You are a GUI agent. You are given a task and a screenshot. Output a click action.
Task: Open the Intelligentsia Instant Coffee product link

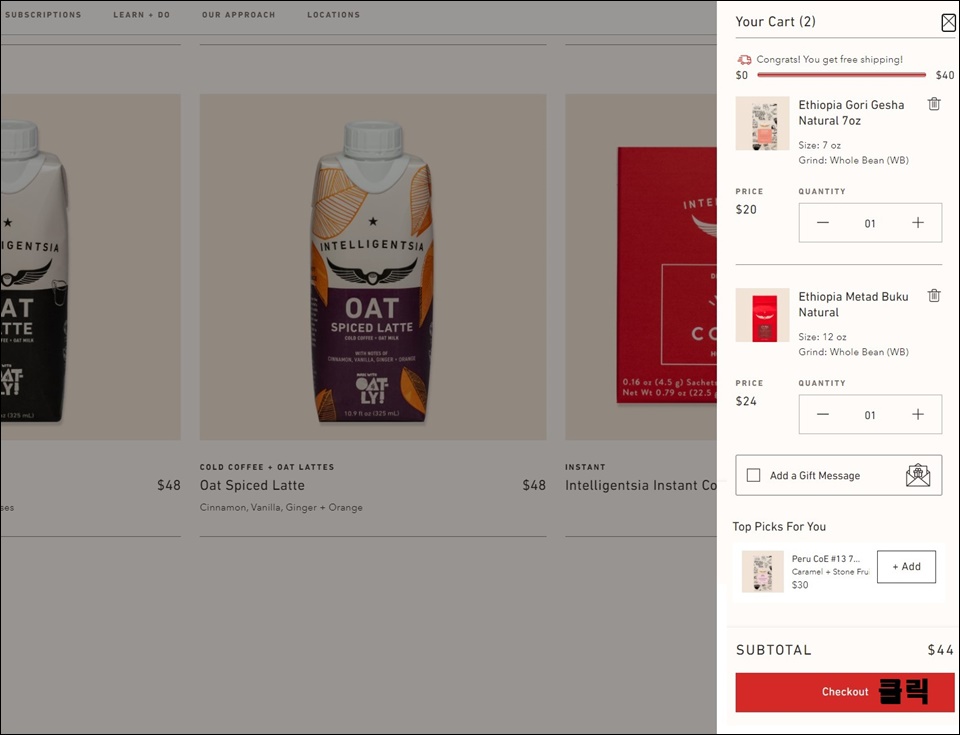[x=640, y=485]
